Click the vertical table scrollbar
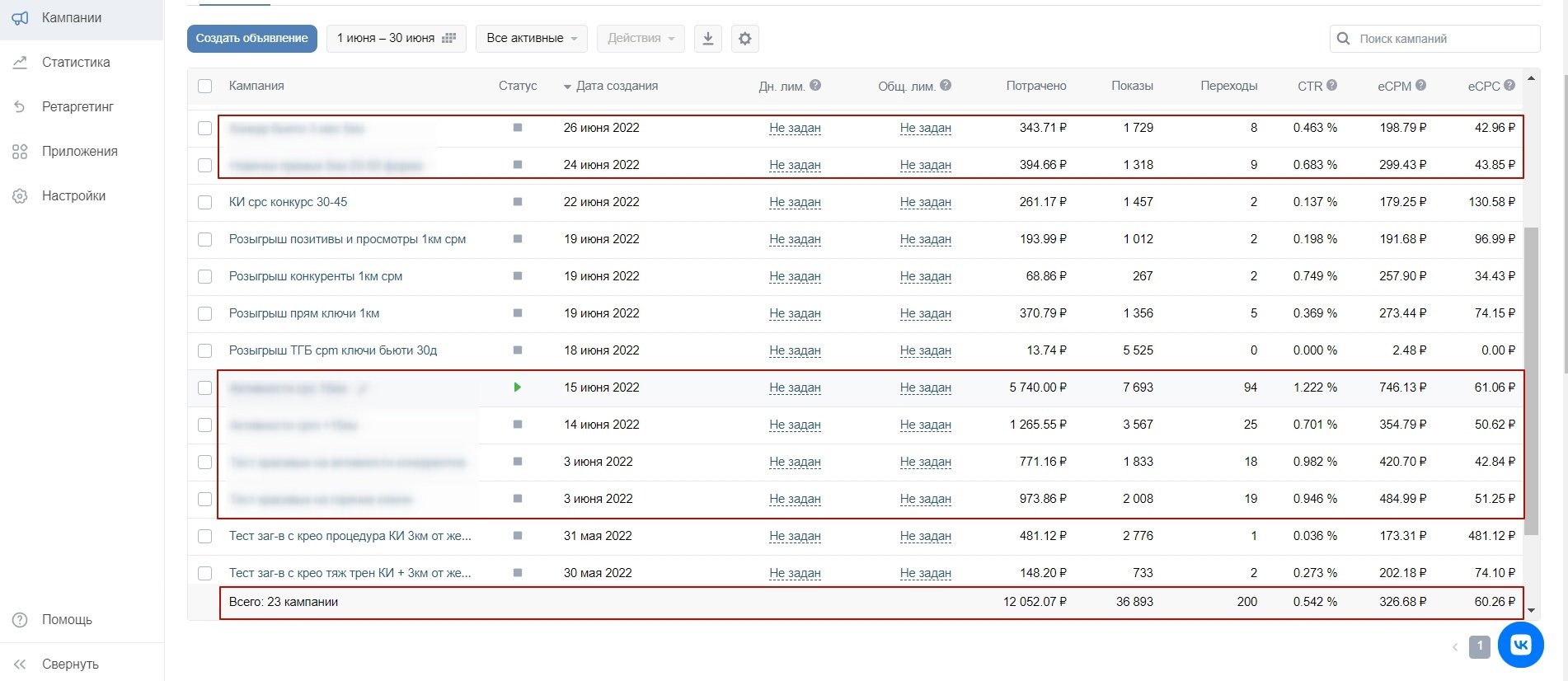Image resolution: width=1568 pixels, height=681 pixels. coord(1531,379)
